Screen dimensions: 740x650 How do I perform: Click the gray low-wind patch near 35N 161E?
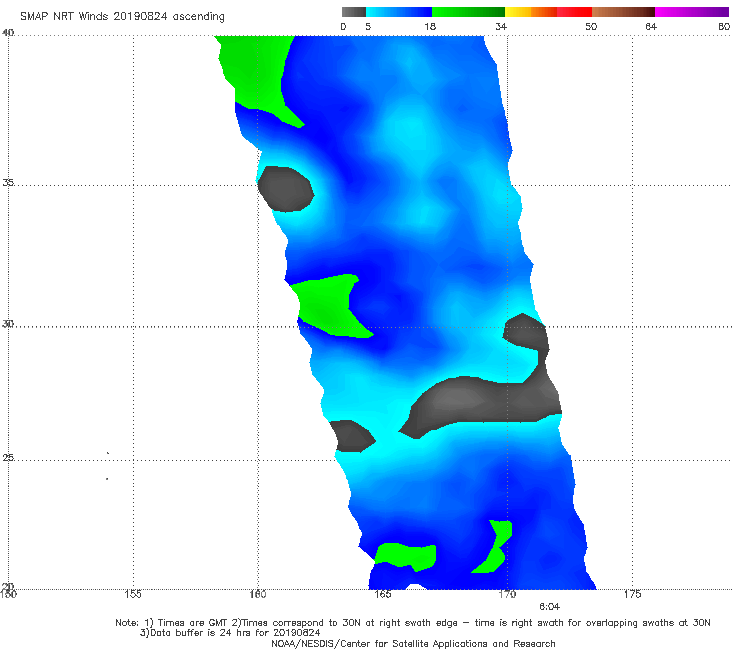tap(286, 189)
